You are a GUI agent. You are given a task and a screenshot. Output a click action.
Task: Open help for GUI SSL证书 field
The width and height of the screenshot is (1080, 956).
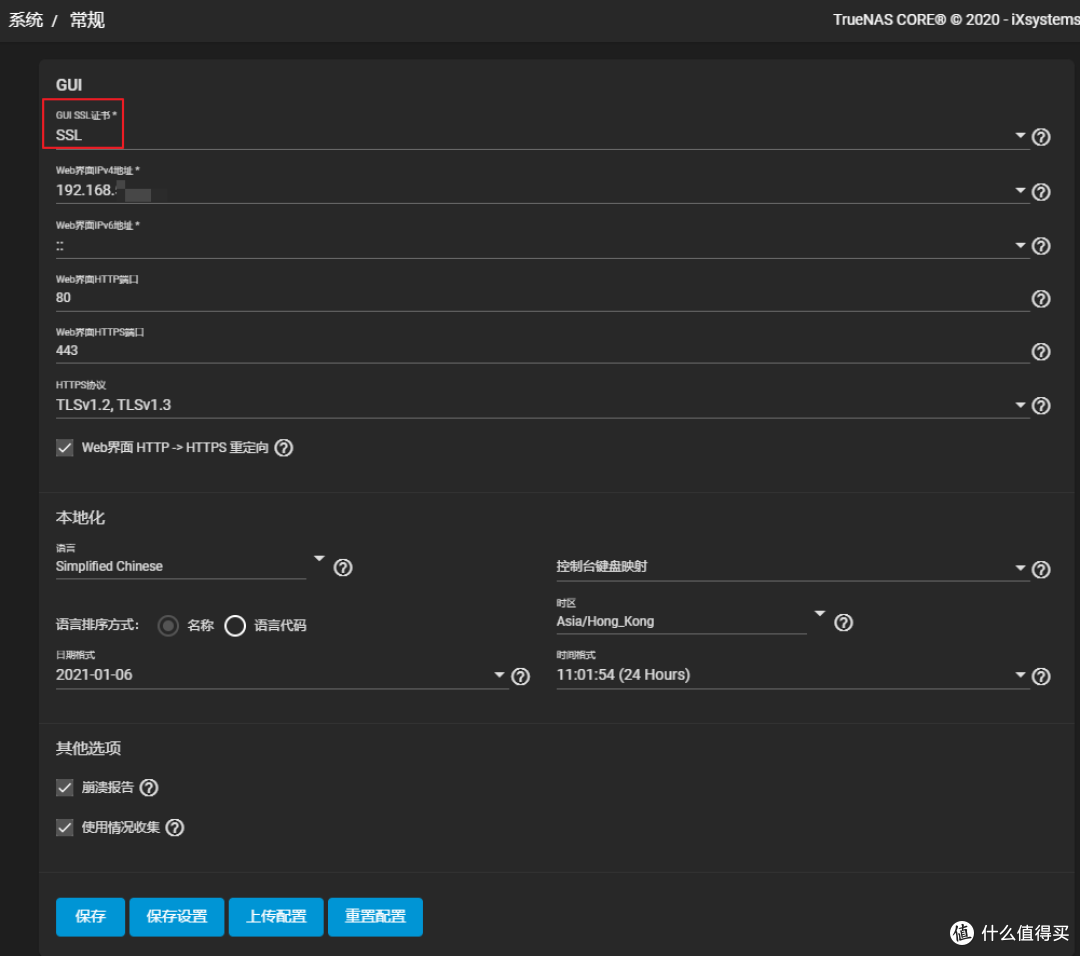[x=1041, y=137]
